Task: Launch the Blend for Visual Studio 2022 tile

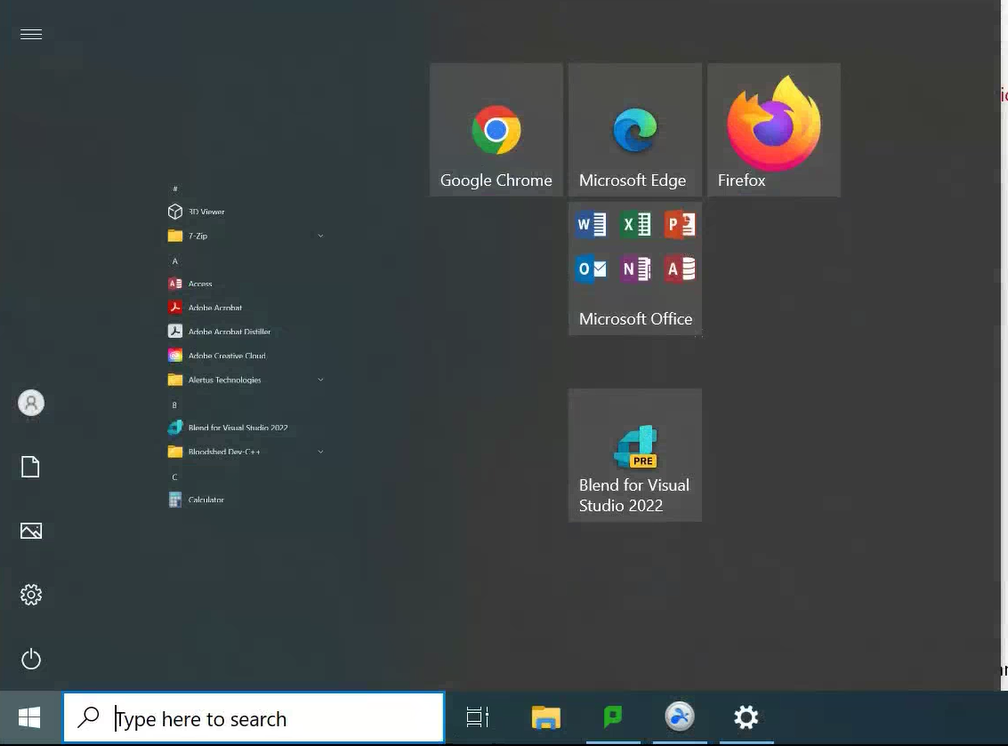Action: pyautogui.click(x=634, y=455)
